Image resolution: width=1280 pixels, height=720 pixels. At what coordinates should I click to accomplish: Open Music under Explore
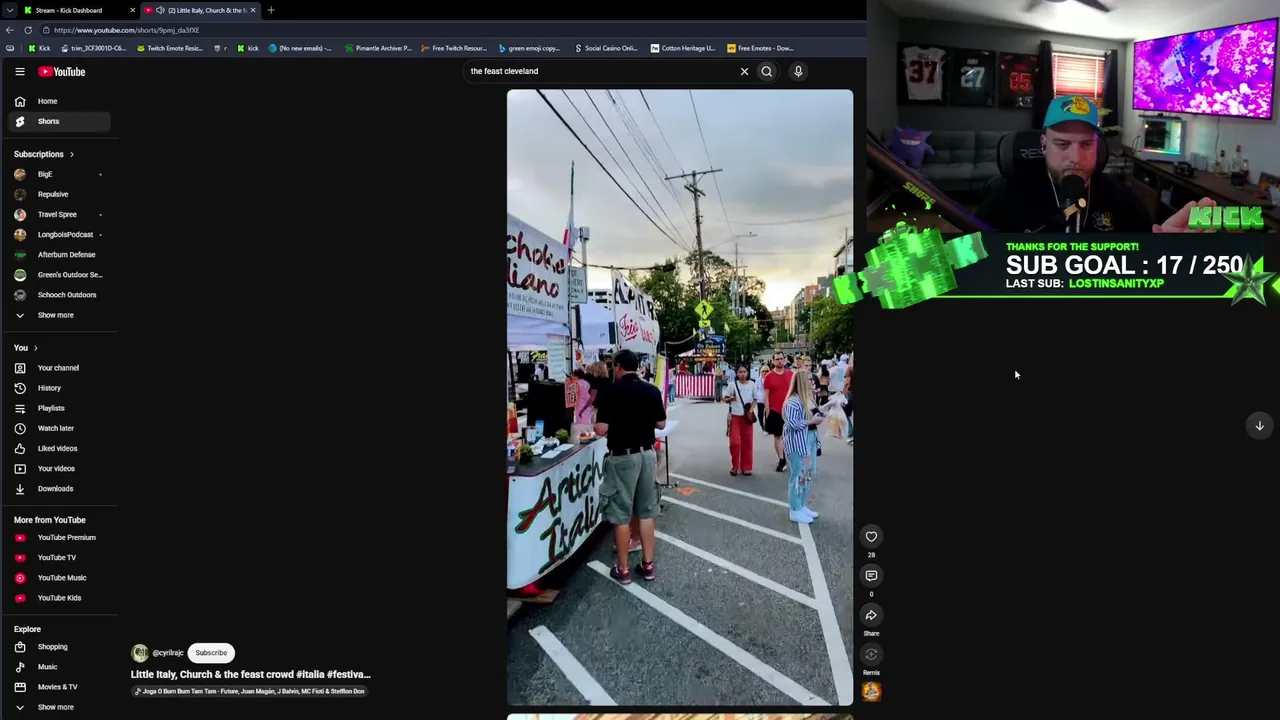[59, 667]
